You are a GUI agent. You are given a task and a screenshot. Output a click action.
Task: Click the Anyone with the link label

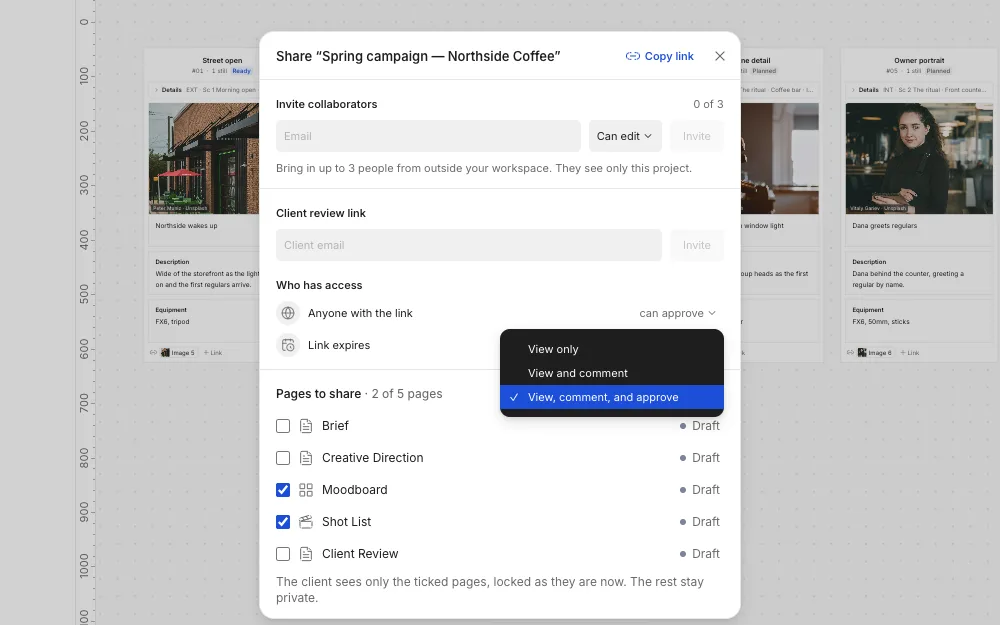tap(360, 313)
